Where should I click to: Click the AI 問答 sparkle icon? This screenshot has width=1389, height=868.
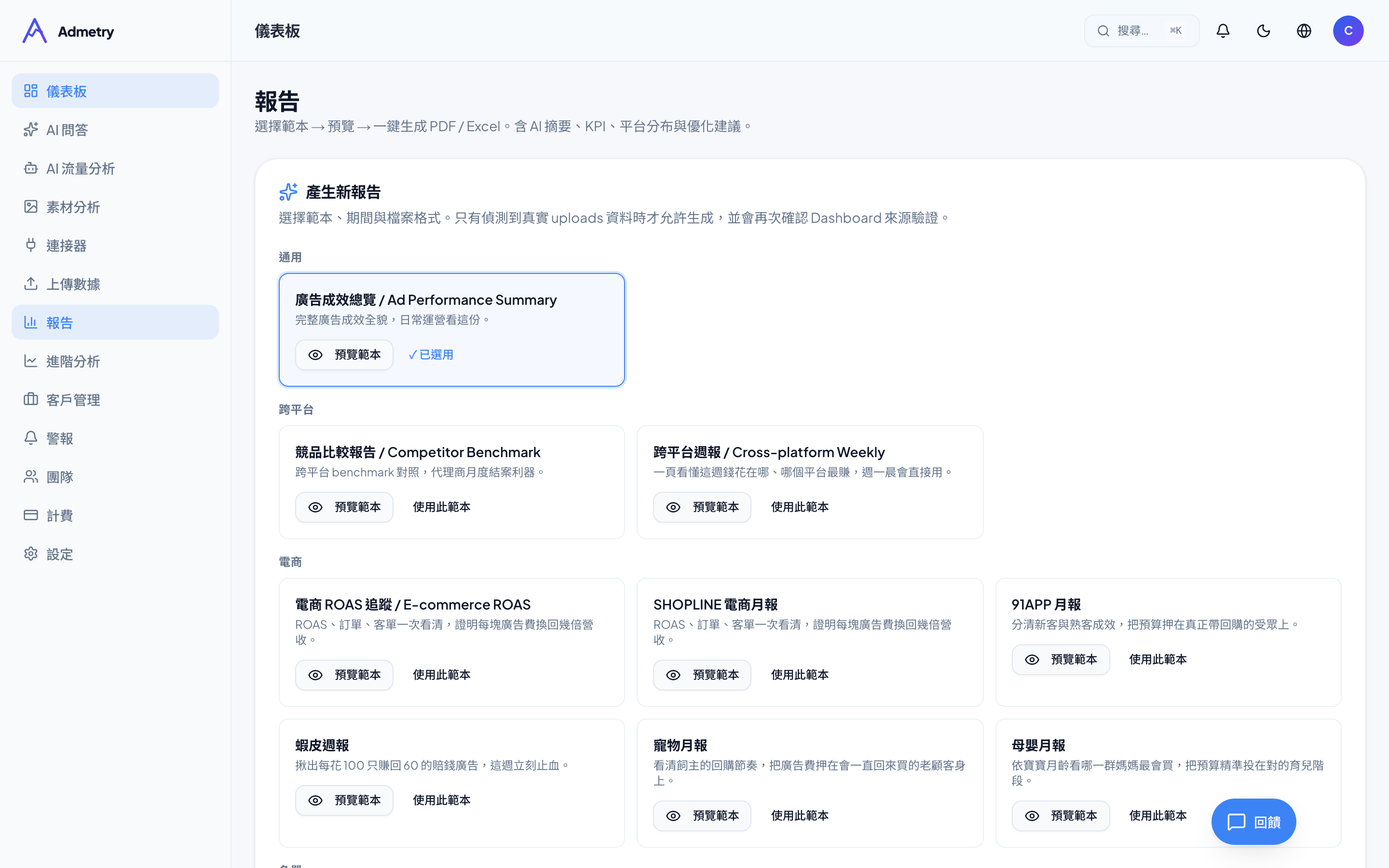[31, 130]
